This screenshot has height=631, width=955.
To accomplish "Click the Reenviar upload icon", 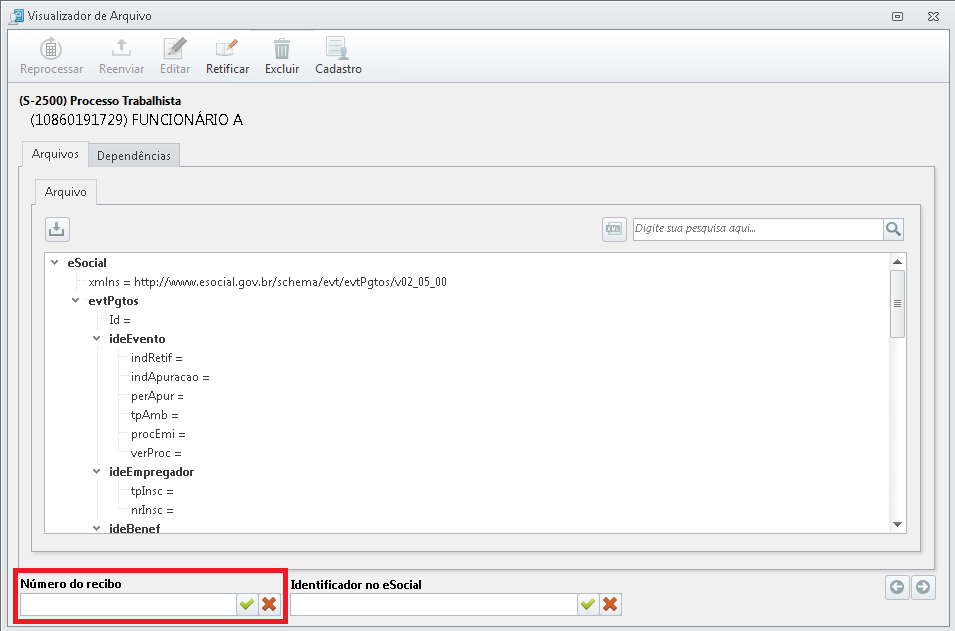I will coord(121,49).
